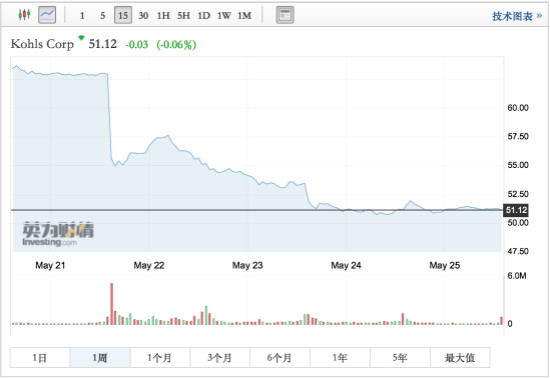Viewport: 550px width, 378px height.
Task: Set interval to 5 minutes
Action: [x=102, y=16]
